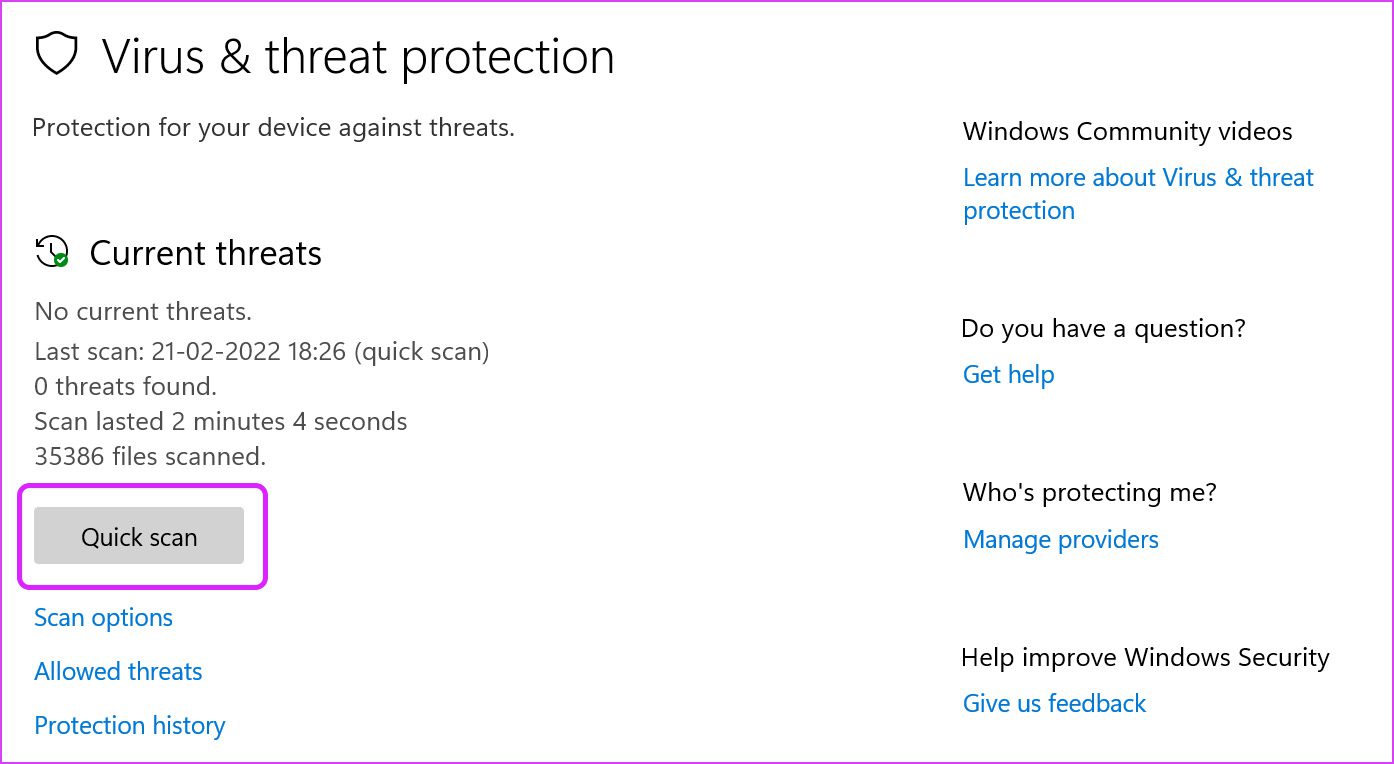Click the Windows Community videos heading
Image resolution: width=1394 pixels, height=764 pixels.
pos(1127,131)
